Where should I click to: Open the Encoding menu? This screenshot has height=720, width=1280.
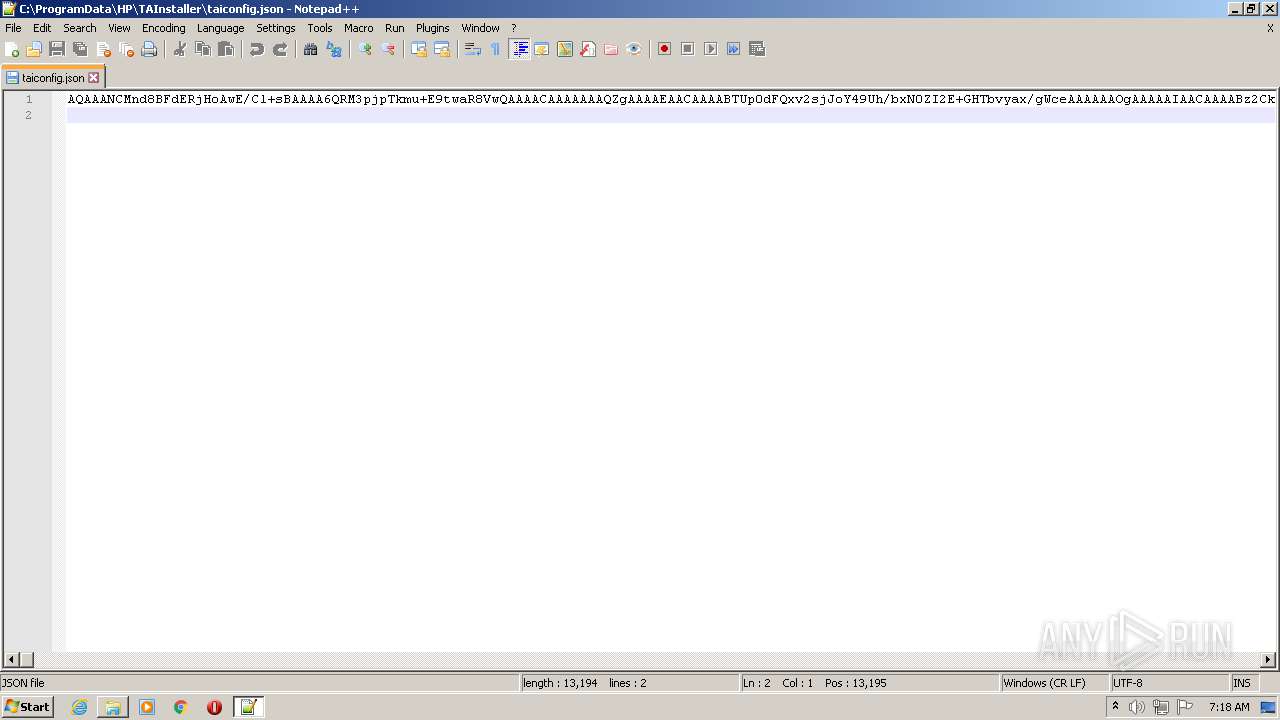pos(164,28)
